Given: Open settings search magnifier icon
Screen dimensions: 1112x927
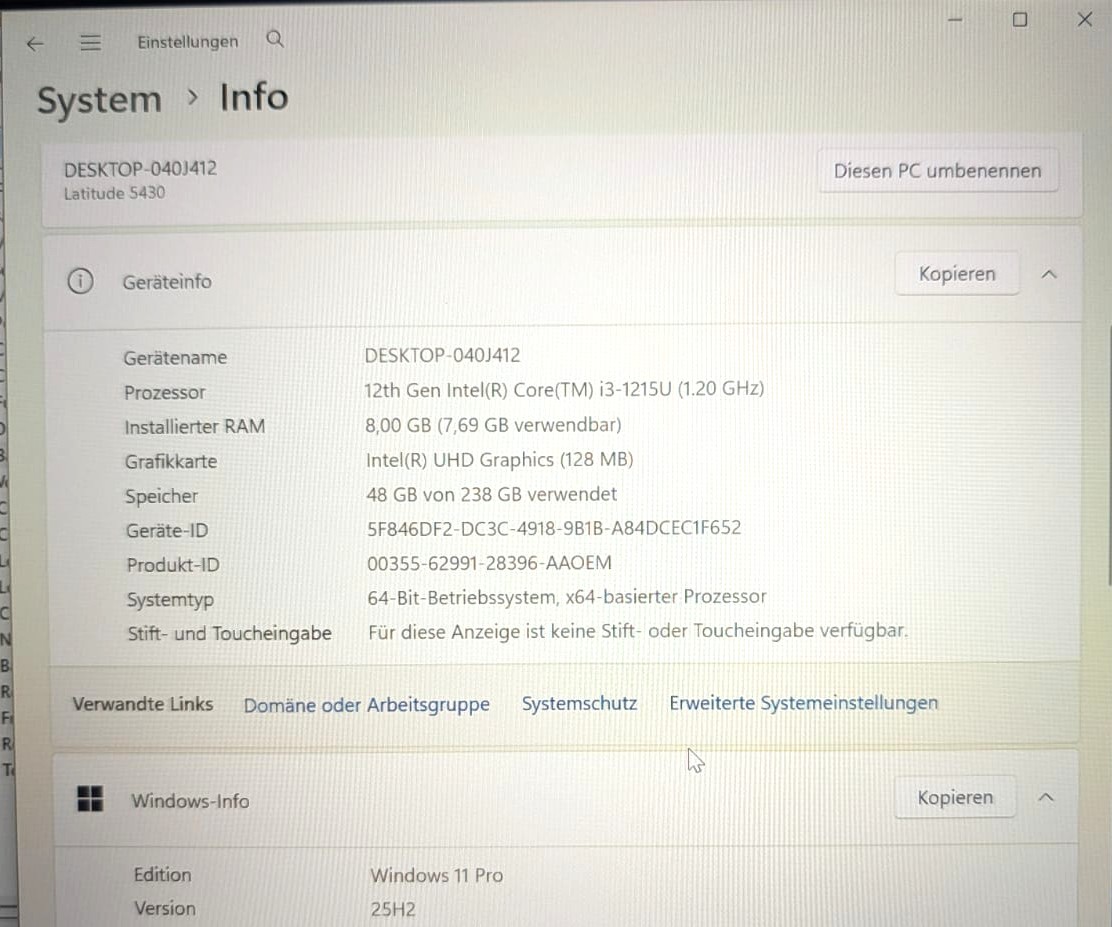Looking at the screenshot, I should [275, 39].
